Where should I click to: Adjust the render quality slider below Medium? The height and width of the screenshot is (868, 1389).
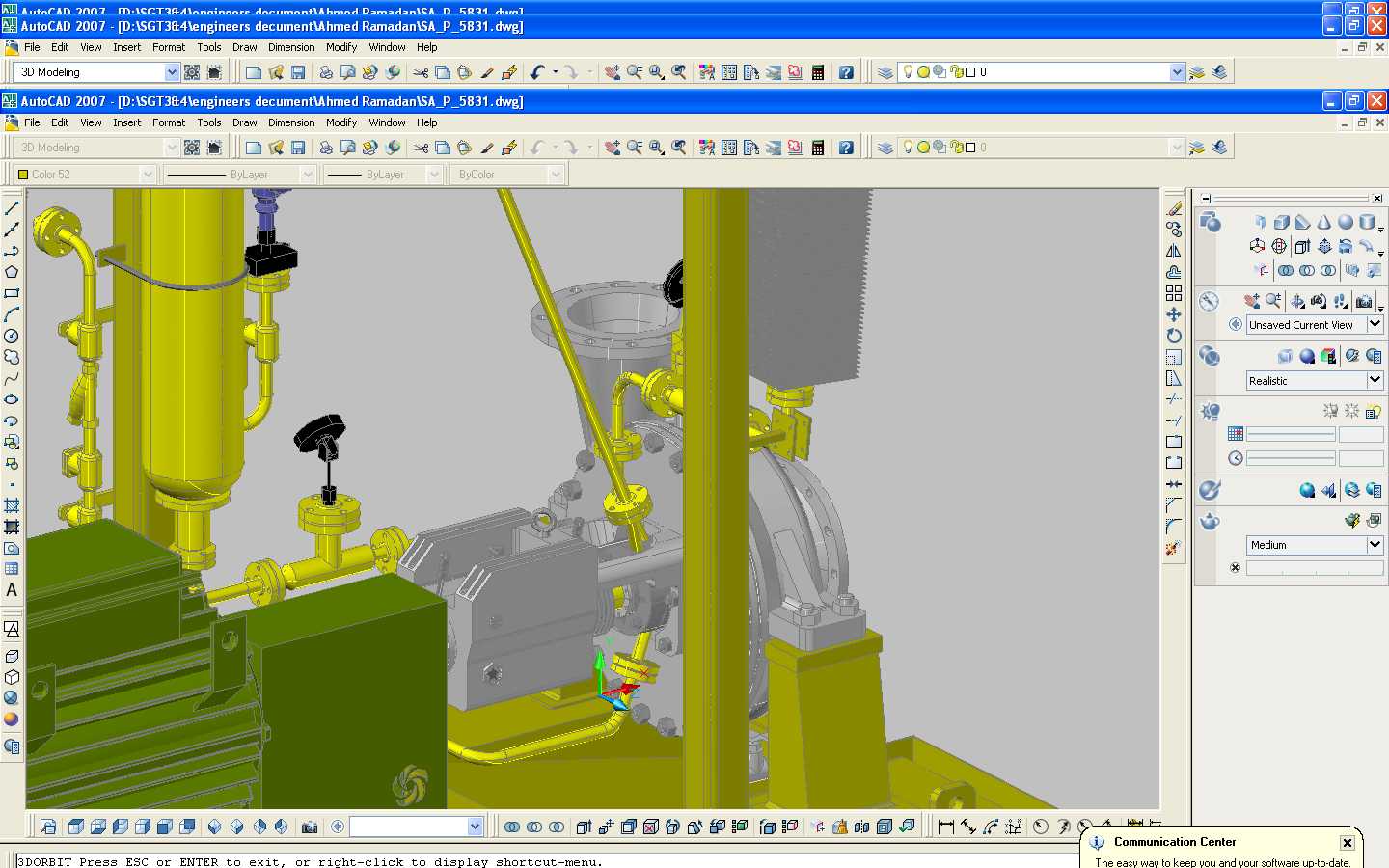coord(1315,569)
